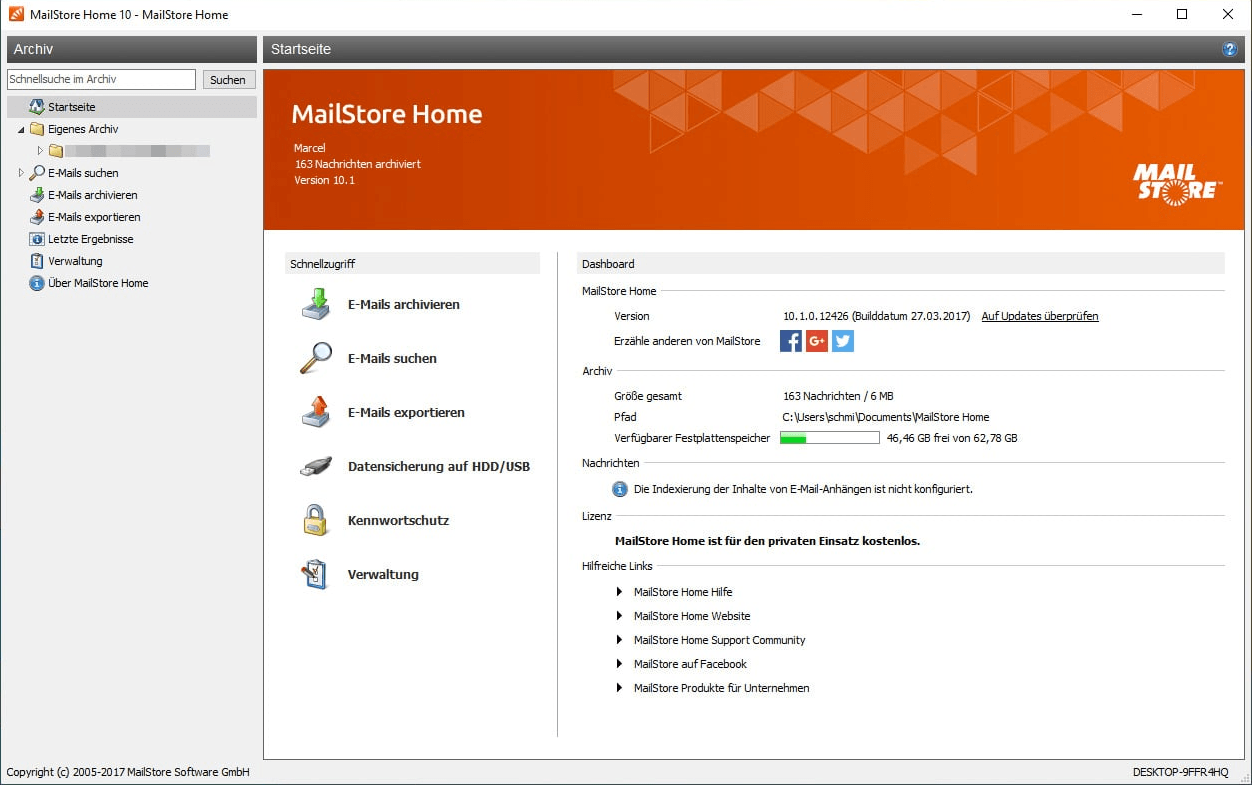1252x785 pixels.
Task: Click the padlock Kennwortschutz icon
Action: (316, 520)
